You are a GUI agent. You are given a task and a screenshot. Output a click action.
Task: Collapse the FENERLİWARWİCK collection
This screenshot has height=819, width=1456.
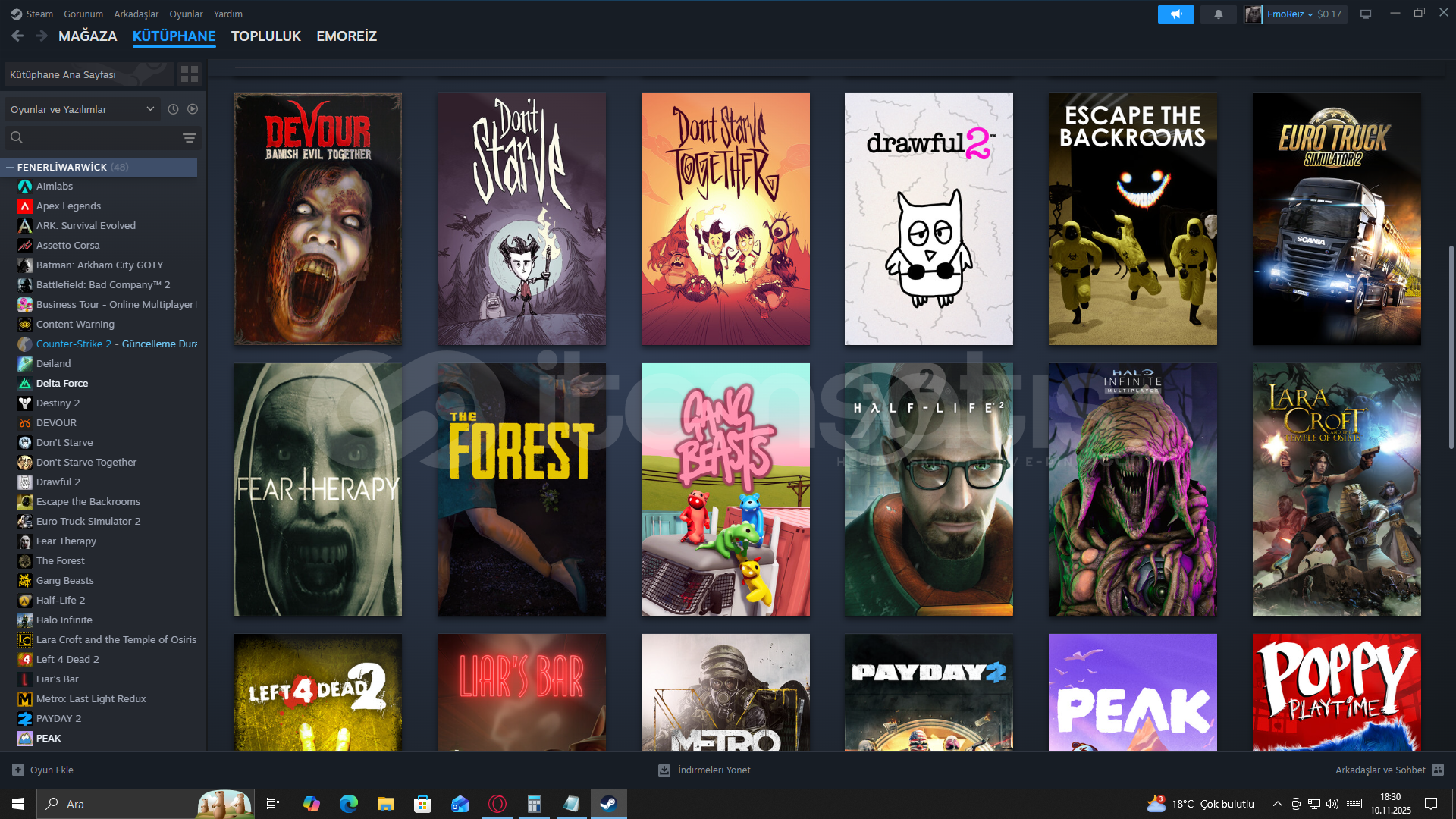pos(10,167)
